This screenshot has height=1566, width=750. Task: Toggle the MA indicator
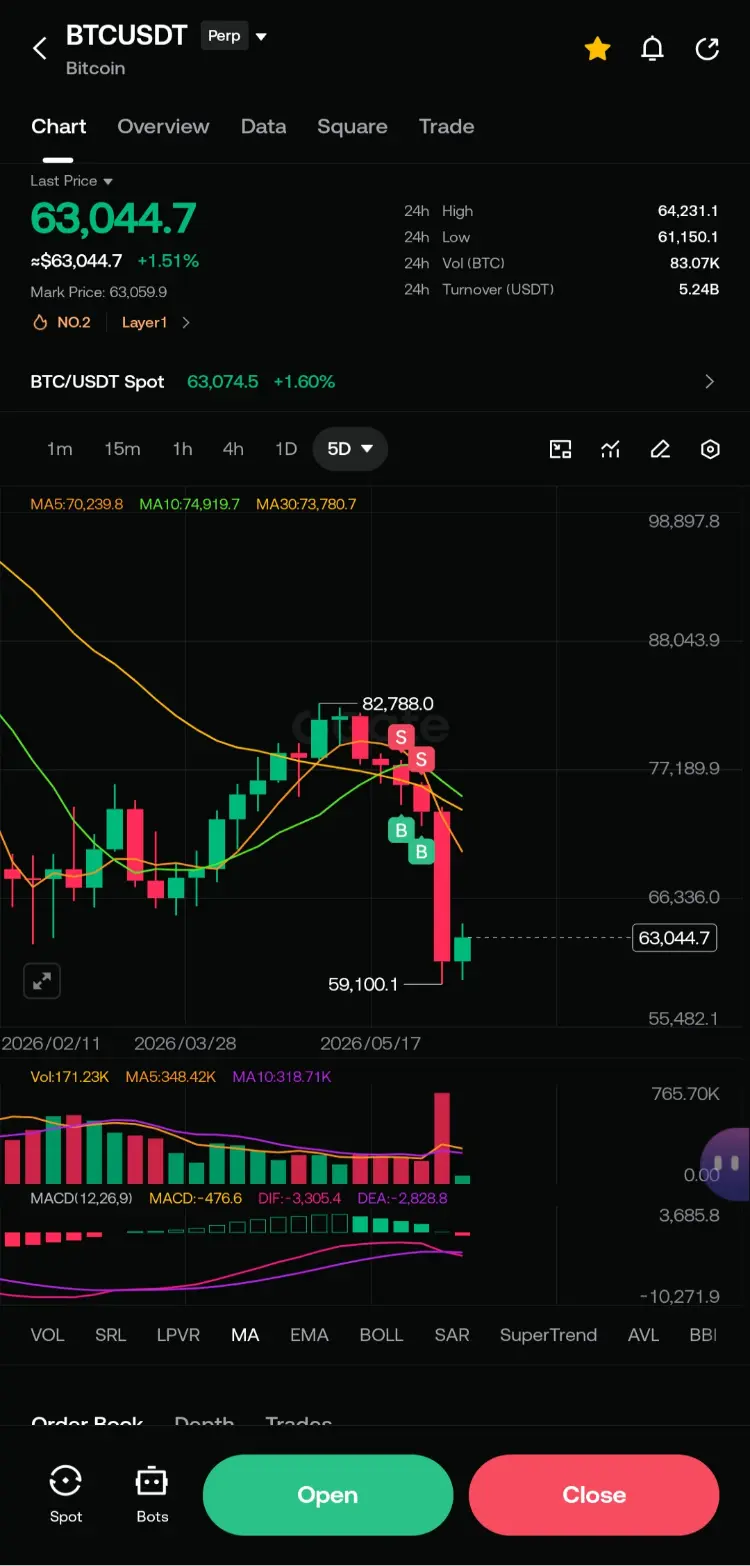point(245,1335)
